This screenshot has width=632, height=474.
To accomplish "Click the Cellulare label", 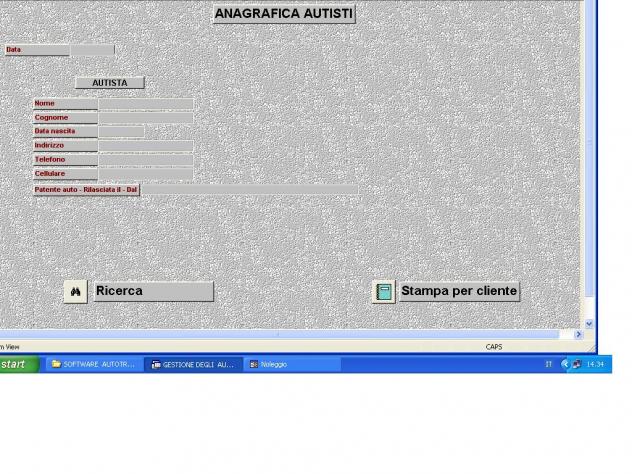I will (65, 174).
